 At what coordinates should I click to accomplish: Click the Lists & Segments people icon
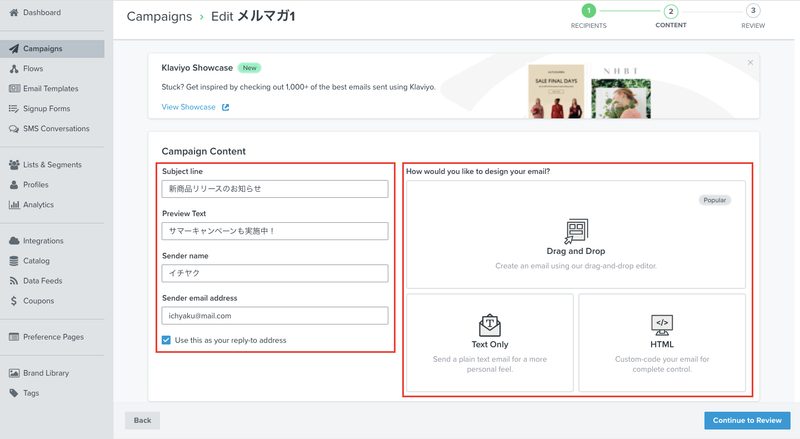coord(14,164)
